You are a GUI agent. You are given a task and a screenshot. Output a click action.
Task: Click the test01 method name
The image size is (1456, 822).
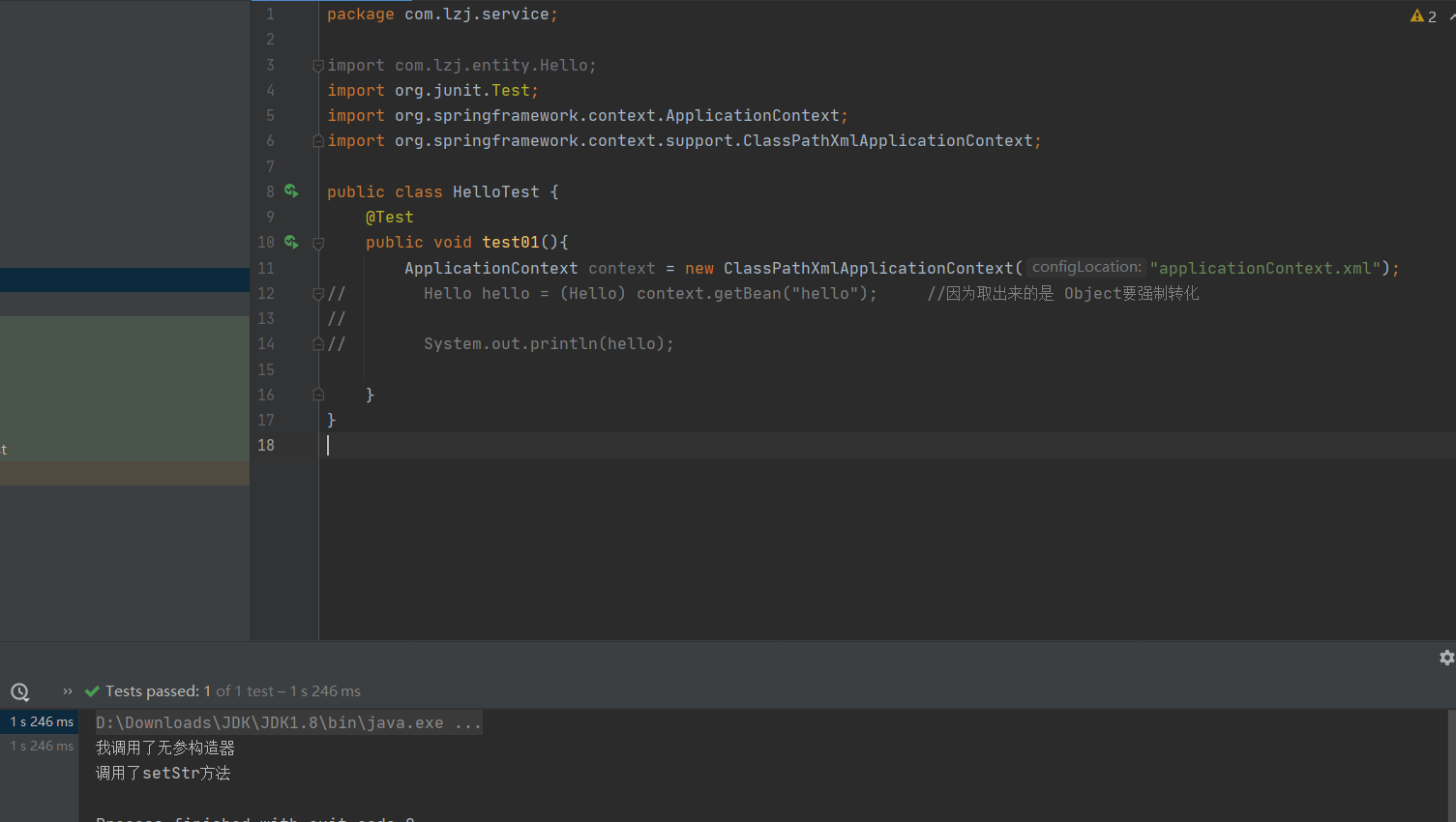(x=511, y=242)
